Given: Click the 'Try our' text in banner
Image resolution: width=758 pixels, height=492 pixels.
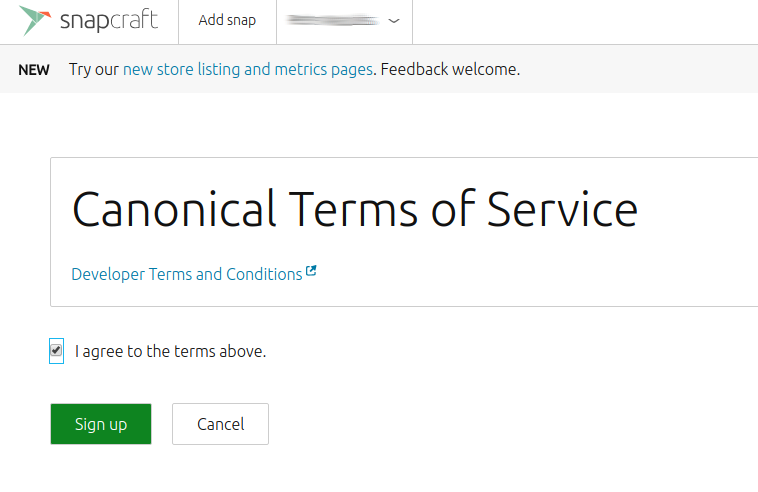Looking at the screenshot, I should (x=94, y=70).
